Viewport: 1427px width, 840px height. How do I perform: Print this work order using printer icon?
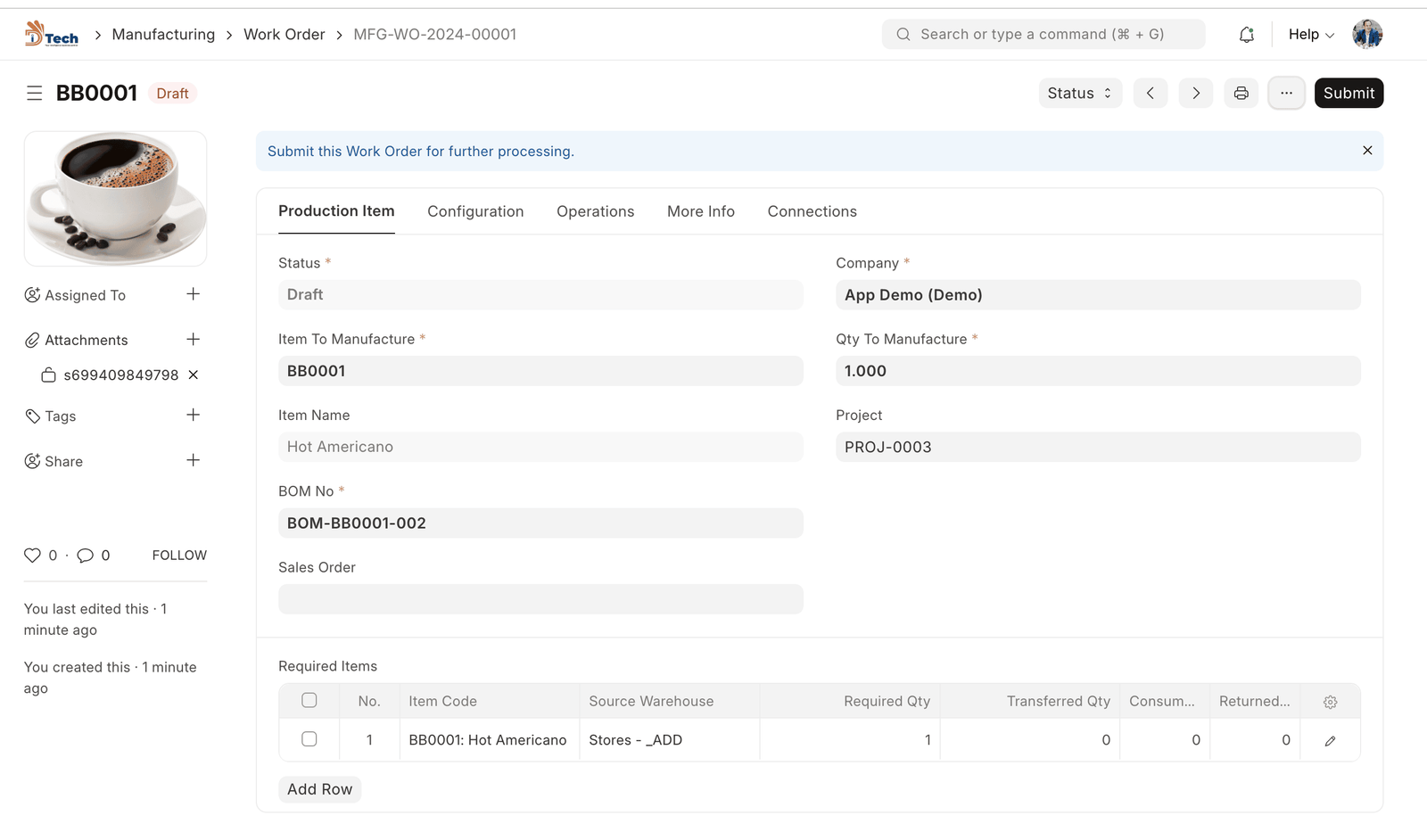(1241, 94)
